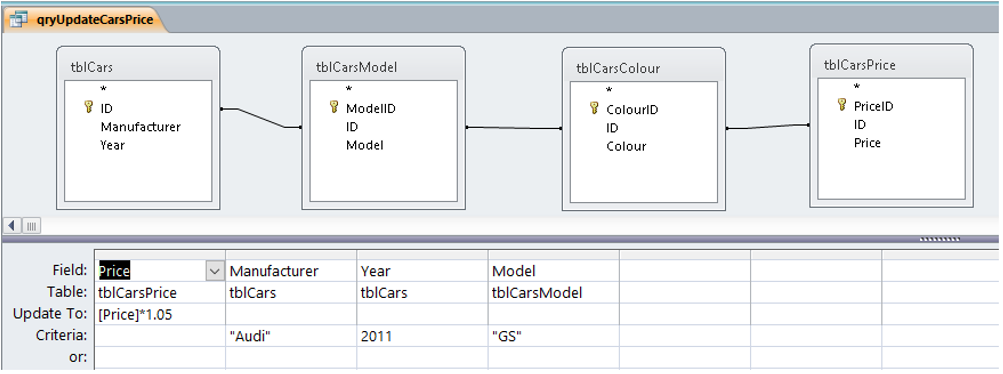Click the or: row label
This screenshot has width=1003, height=374.
click(x=77, y=357)
